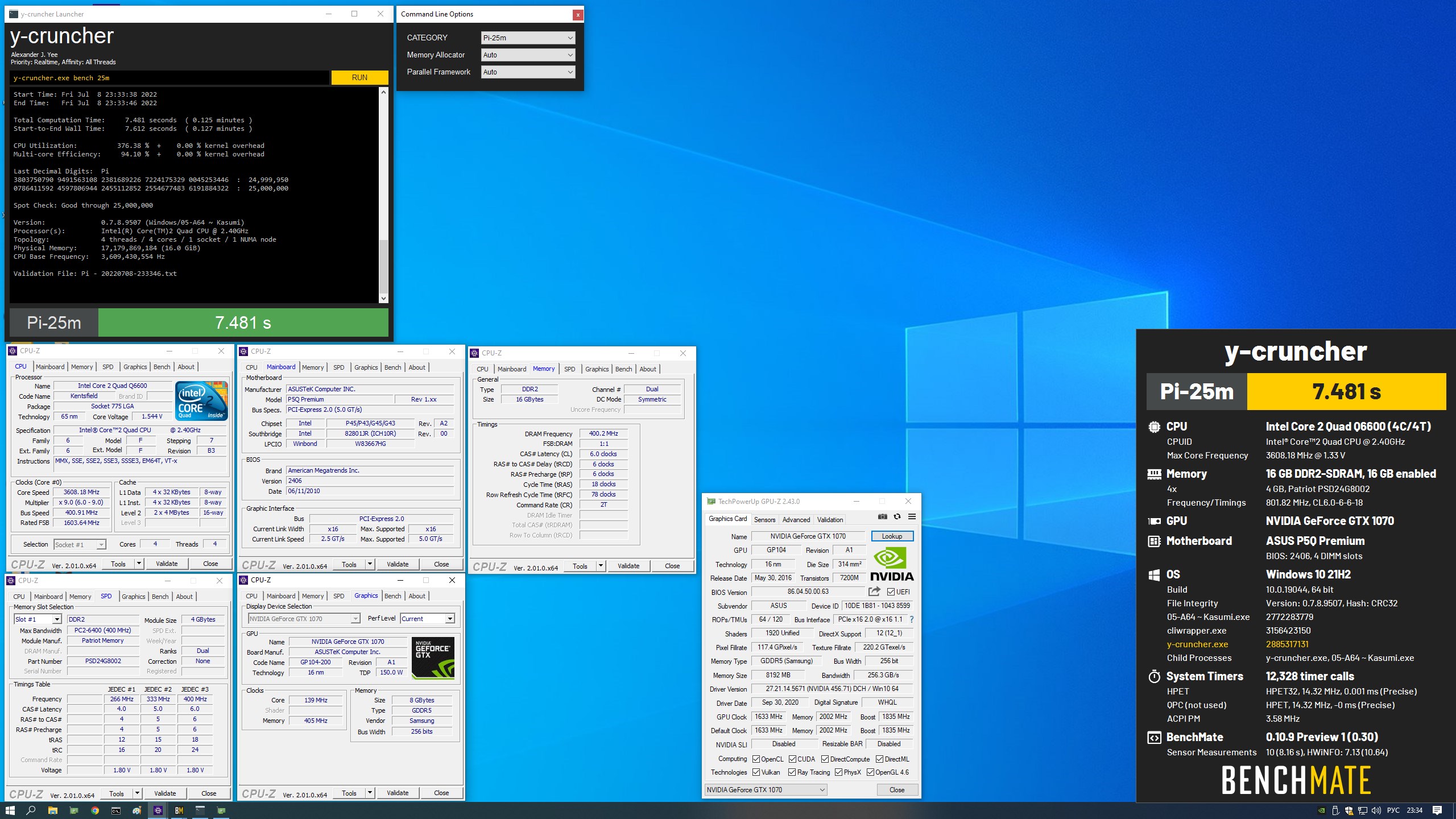Viewport: 1456px width, 819px height.
Task: Click the Safely Remove Hardware tray icon
Action: 1335,810
